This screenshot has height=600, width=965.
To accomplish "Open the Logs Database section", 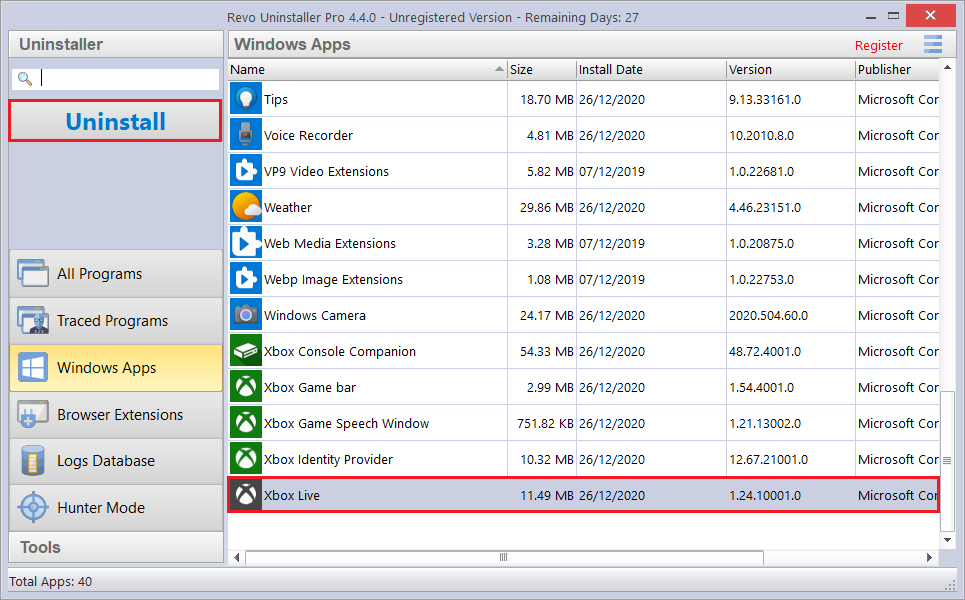I will tap(116, 461).
